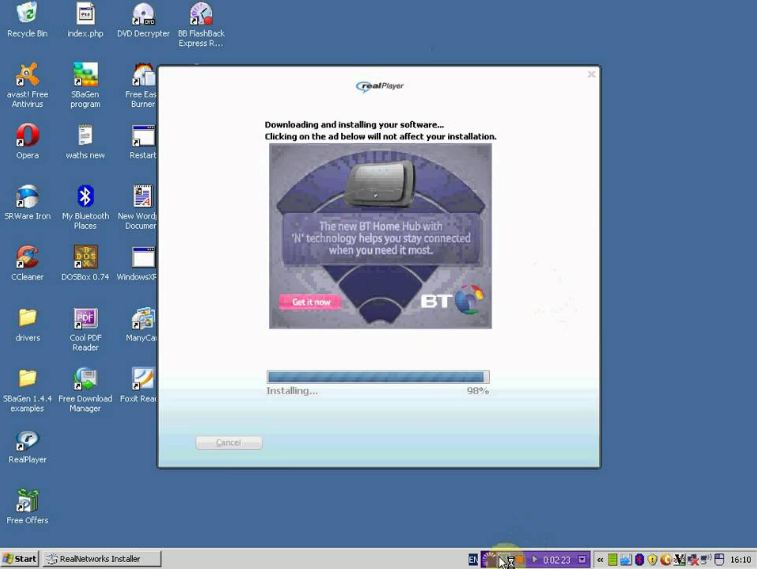Viewport: 757px width, 569px height.
Task: Open Free Offers desktop icon
Action: (x=27, y=506)
